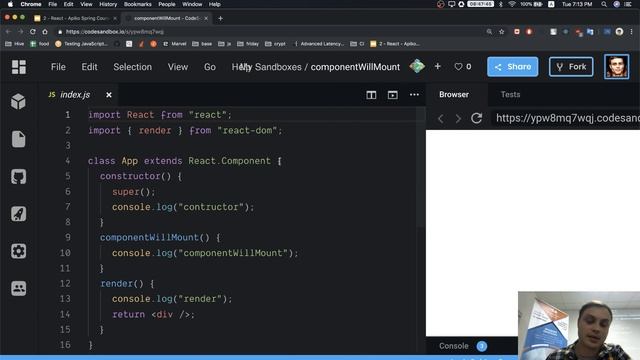Go to Chrome home page icon
The height and width of the screenshot is (360, 640).
pos(45,31)
